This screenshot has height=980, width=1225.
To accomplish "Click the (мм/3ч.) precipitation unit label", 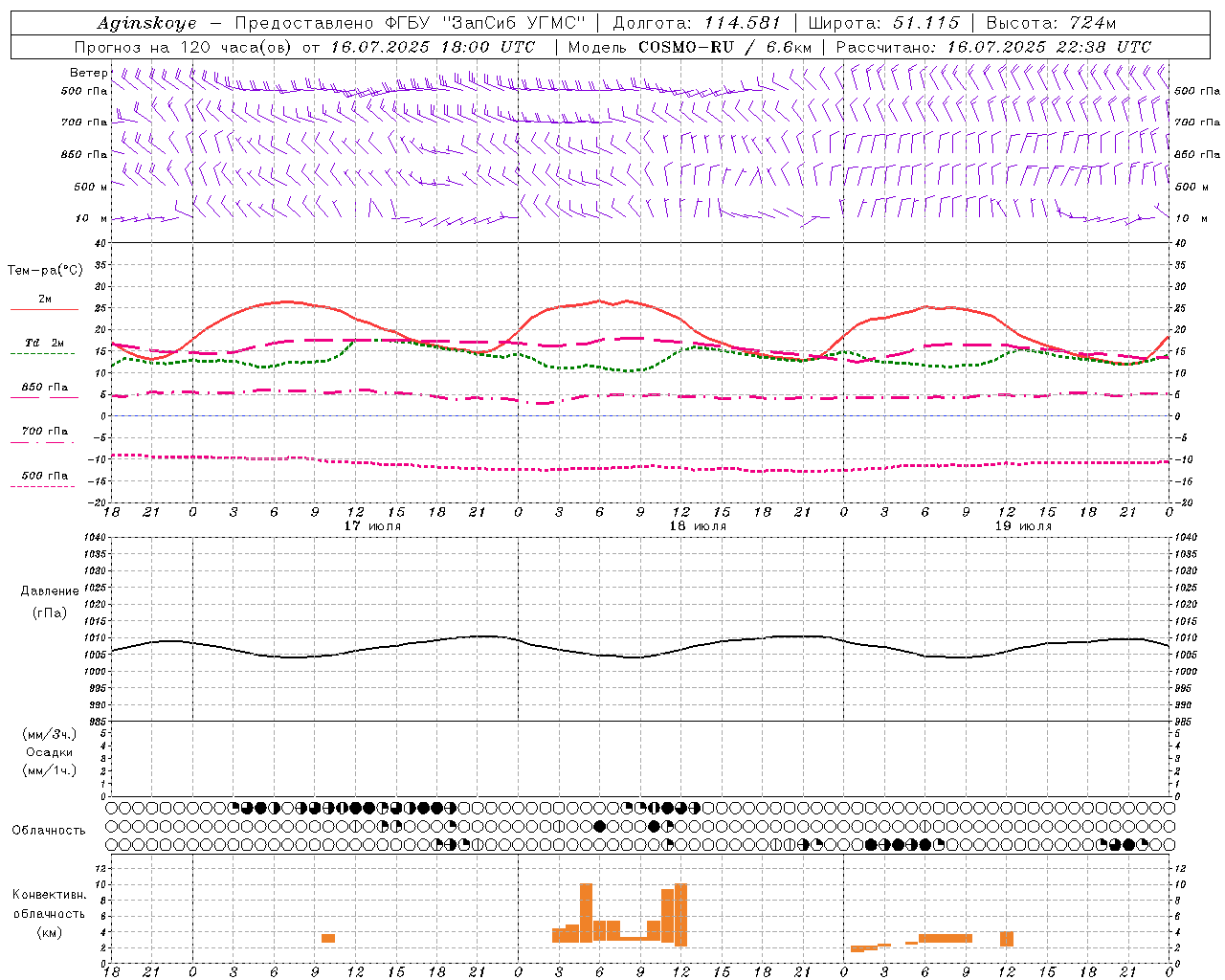I will point(50,734).
